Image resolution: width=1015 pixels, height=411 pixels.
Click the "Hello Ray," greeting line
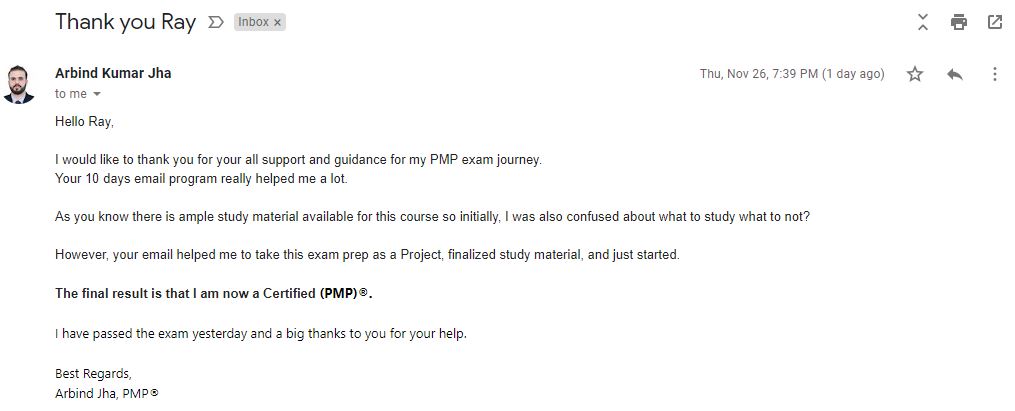click(x=85, y=122)
